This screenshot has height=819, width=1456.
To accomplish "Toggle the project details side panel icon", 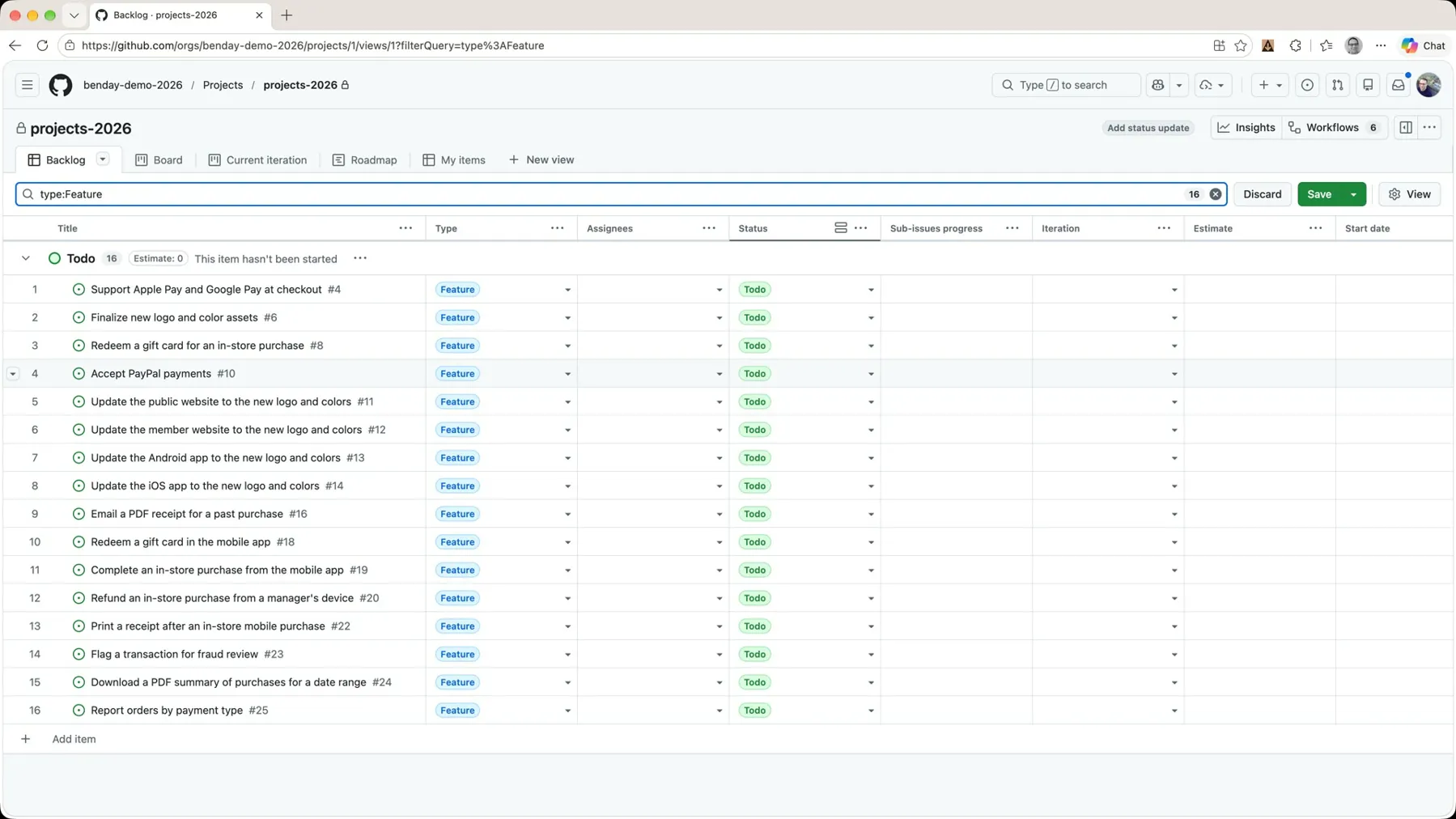I will tap(1406, 128).
